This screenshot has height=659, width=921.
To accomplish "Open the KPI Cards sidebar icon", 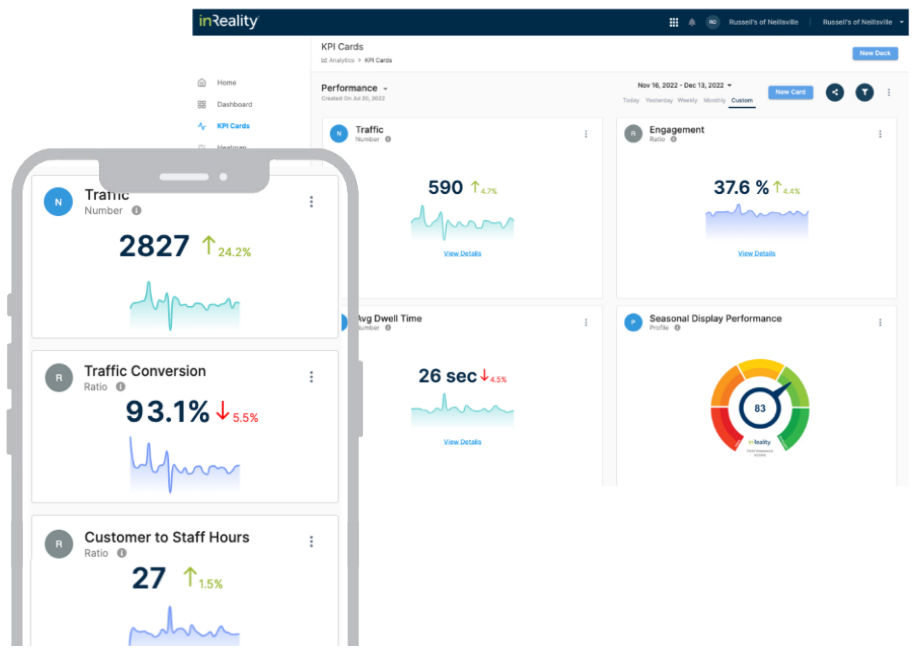I will click(x=202, y=126).
